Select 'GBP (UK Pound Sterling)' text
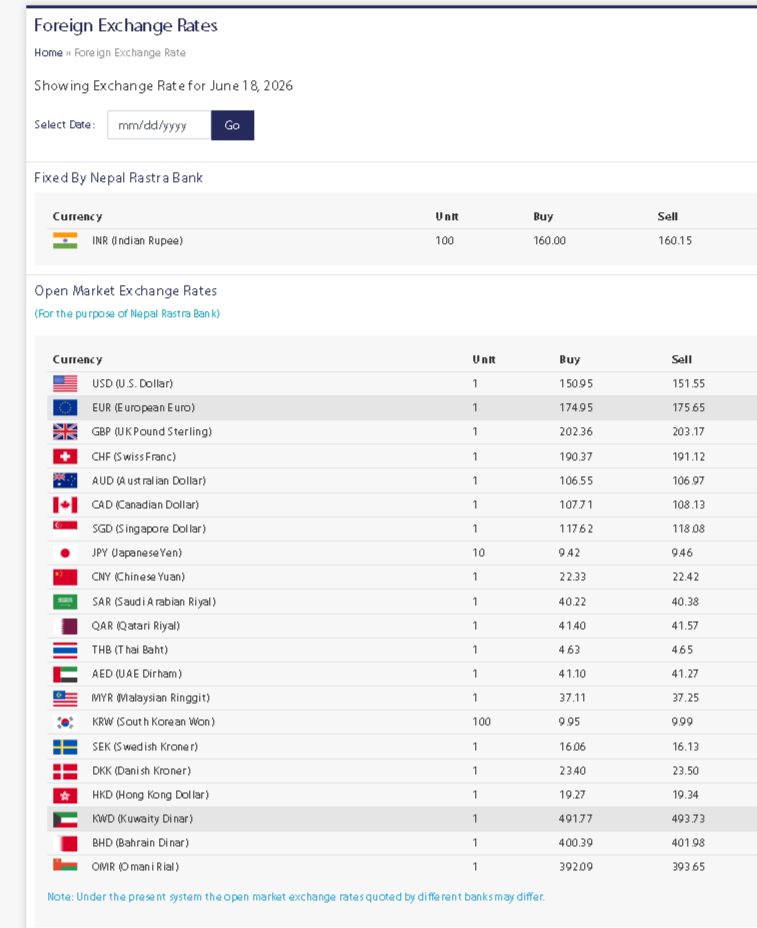757x928 pixels. 152,431
